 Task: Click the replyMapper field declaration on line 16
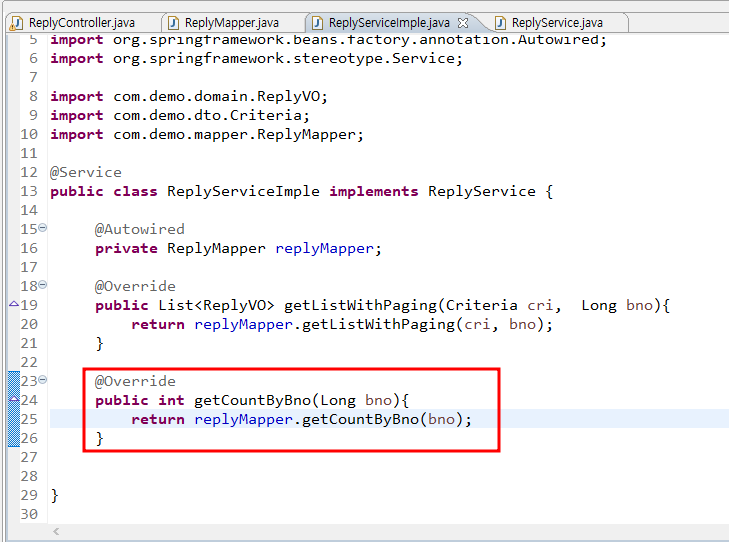click(x=325, y=249)
